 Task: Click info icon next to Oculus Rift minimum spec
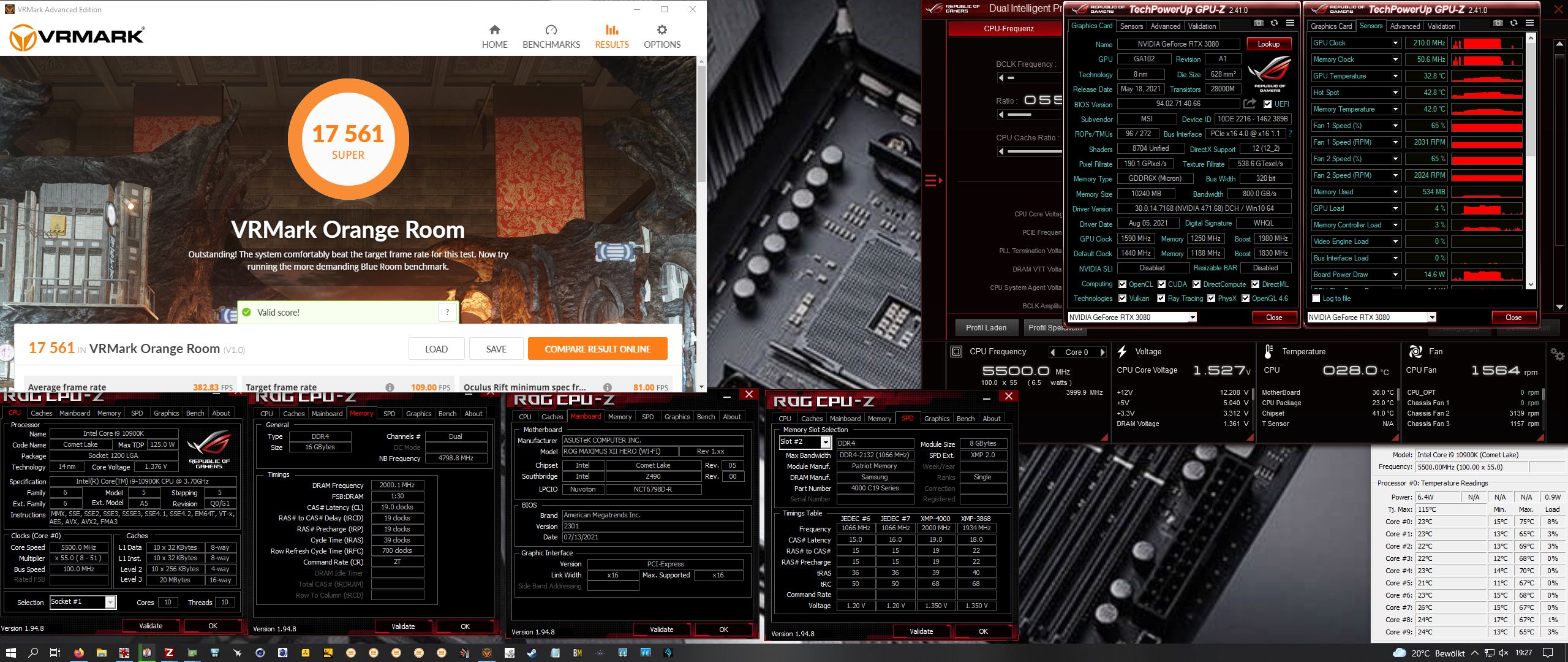[608, 387]
